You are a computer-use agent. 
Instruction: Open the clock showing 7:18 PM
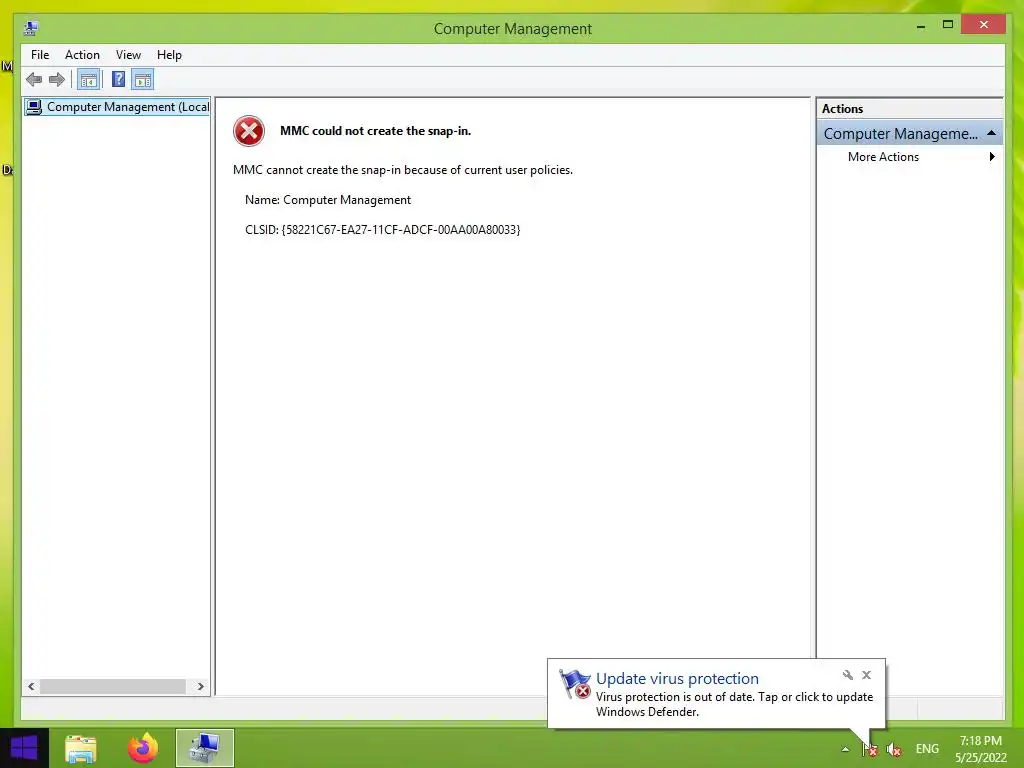980,749
